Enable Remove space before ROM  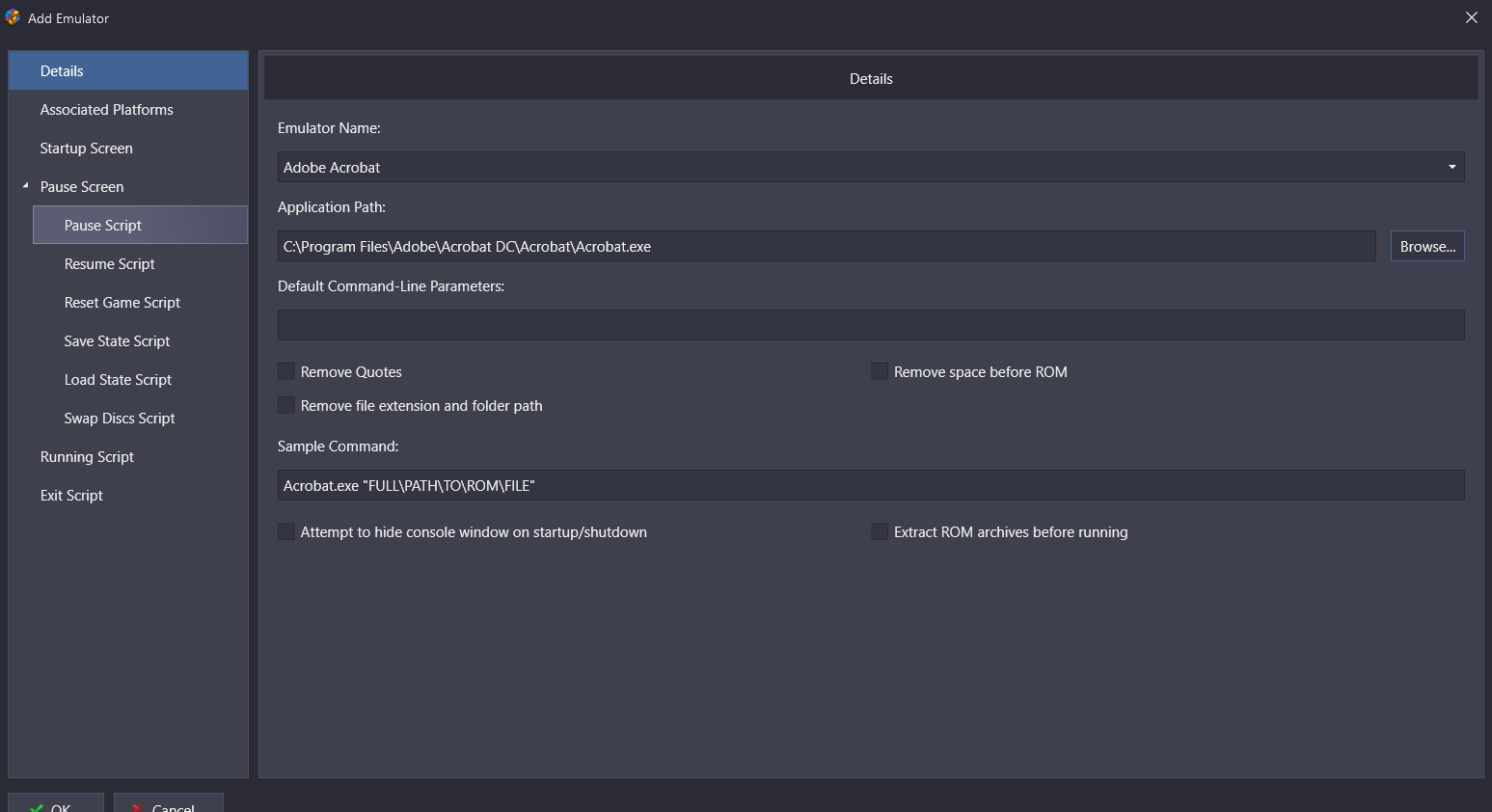[880, 371]
